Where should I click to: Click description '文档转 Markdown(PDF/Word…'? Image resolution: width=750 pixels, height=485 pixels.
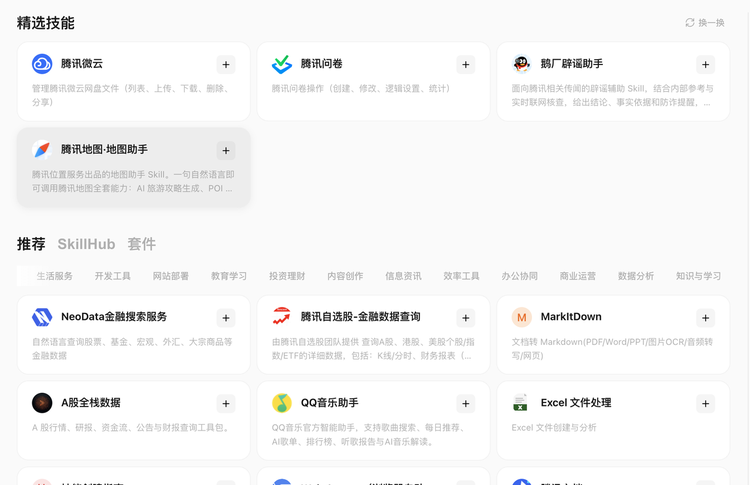tap(612, 349)
